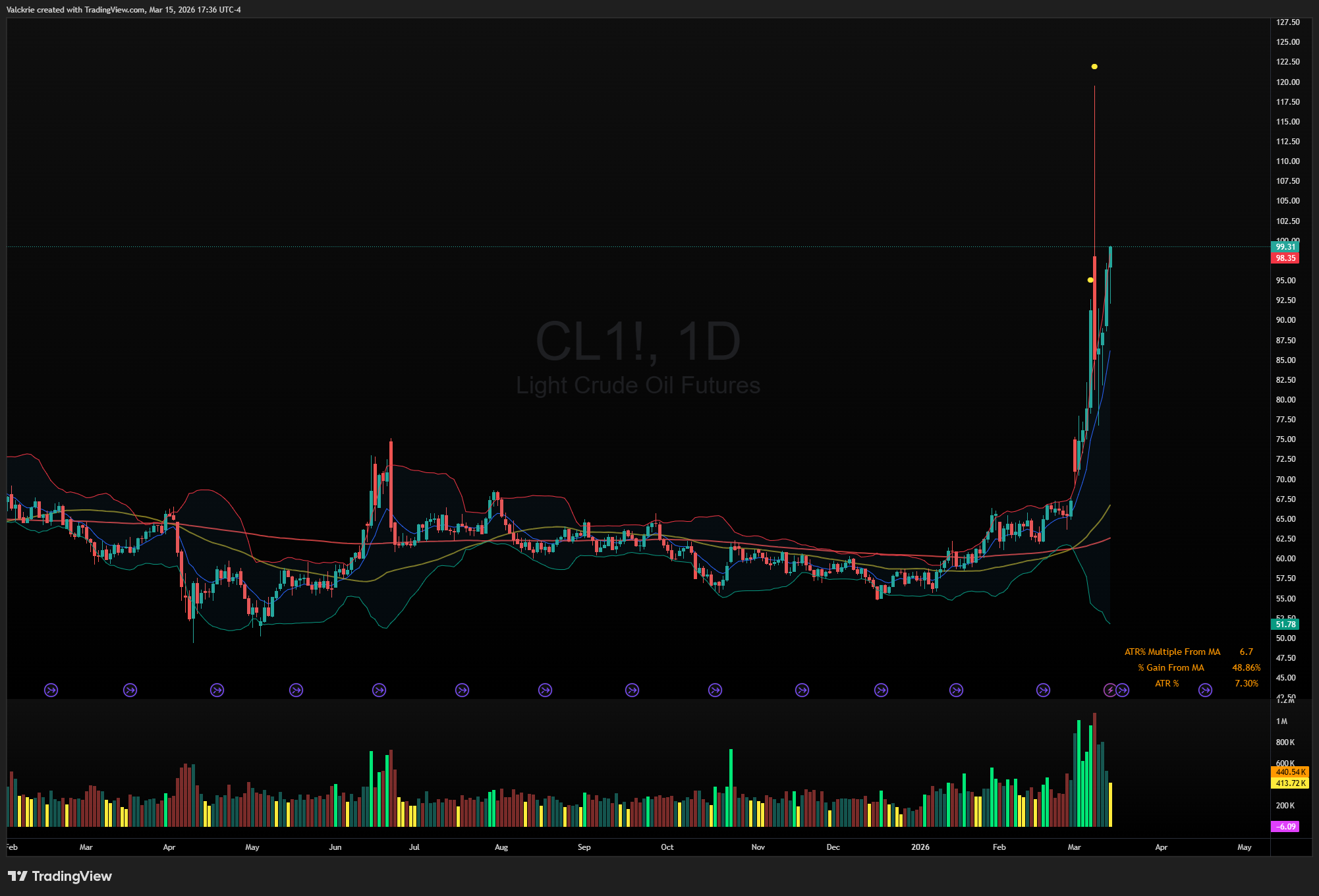Click the first rollover icon at chart's left edge

(51, 690)
